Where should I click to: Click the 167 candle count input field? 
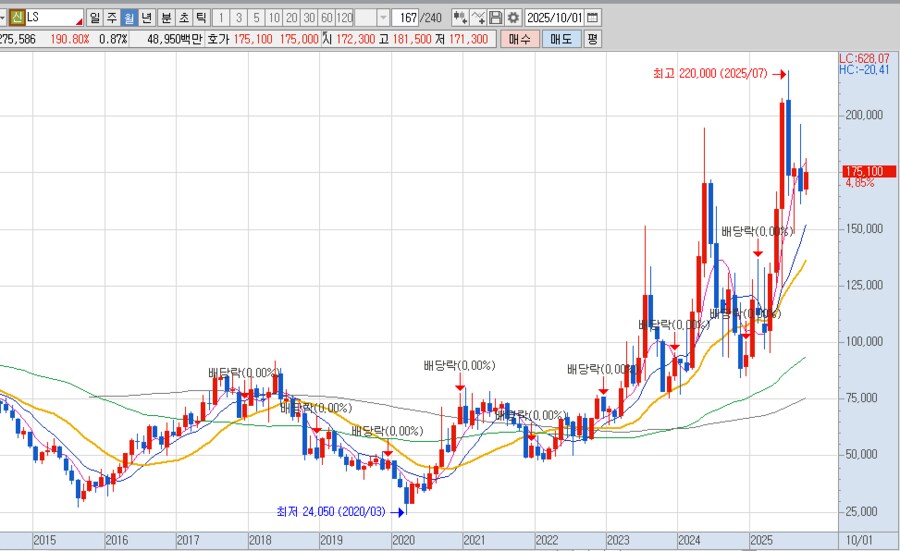[406, 18]
